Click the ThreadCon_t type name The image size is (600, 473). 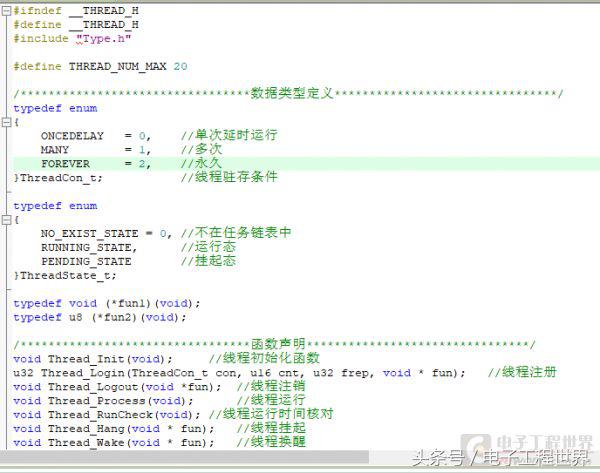click(x=58, y=178)
